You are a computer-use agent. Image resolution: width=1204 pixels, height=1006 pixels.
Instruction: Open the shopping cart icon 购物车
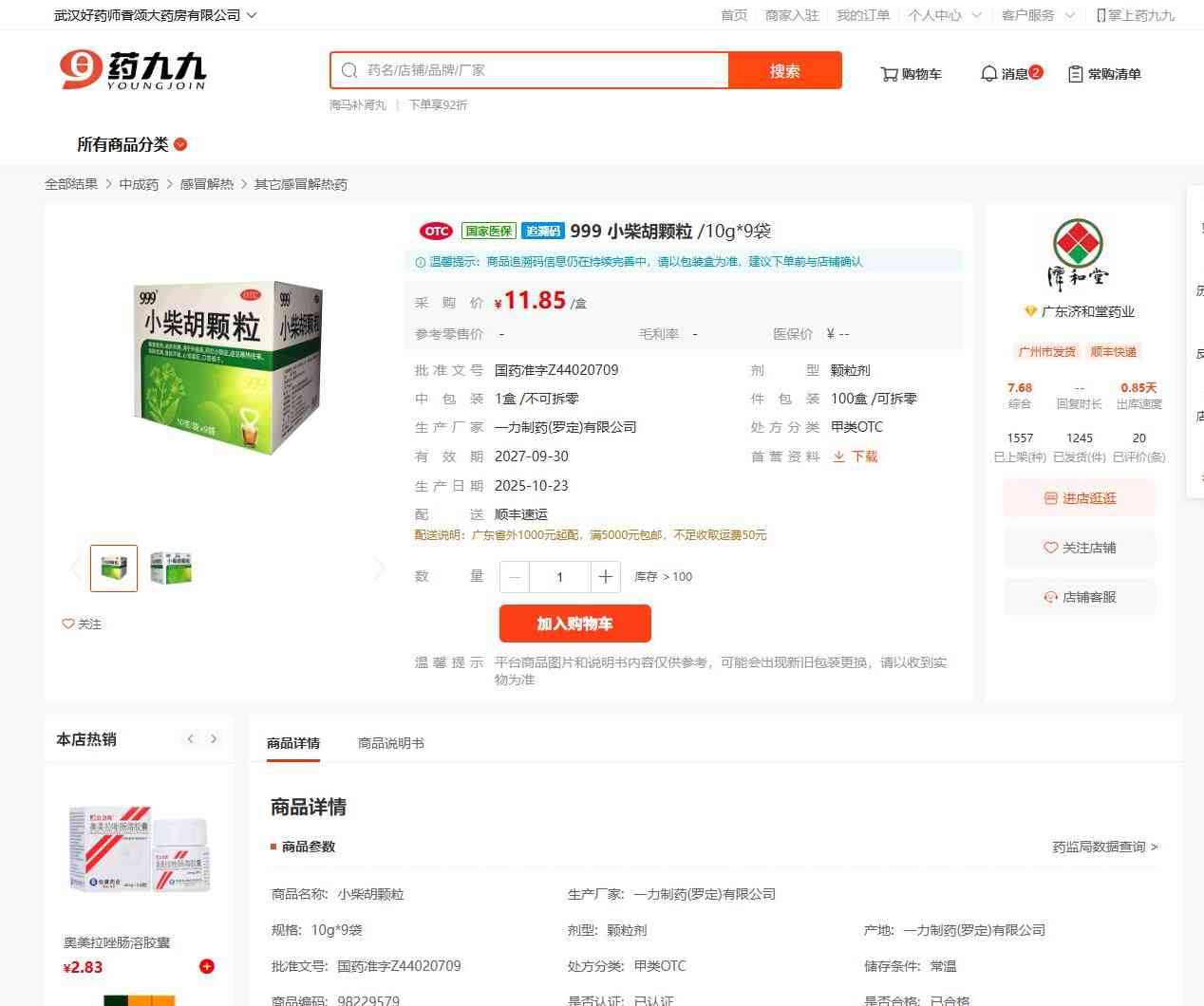(911, 74)
